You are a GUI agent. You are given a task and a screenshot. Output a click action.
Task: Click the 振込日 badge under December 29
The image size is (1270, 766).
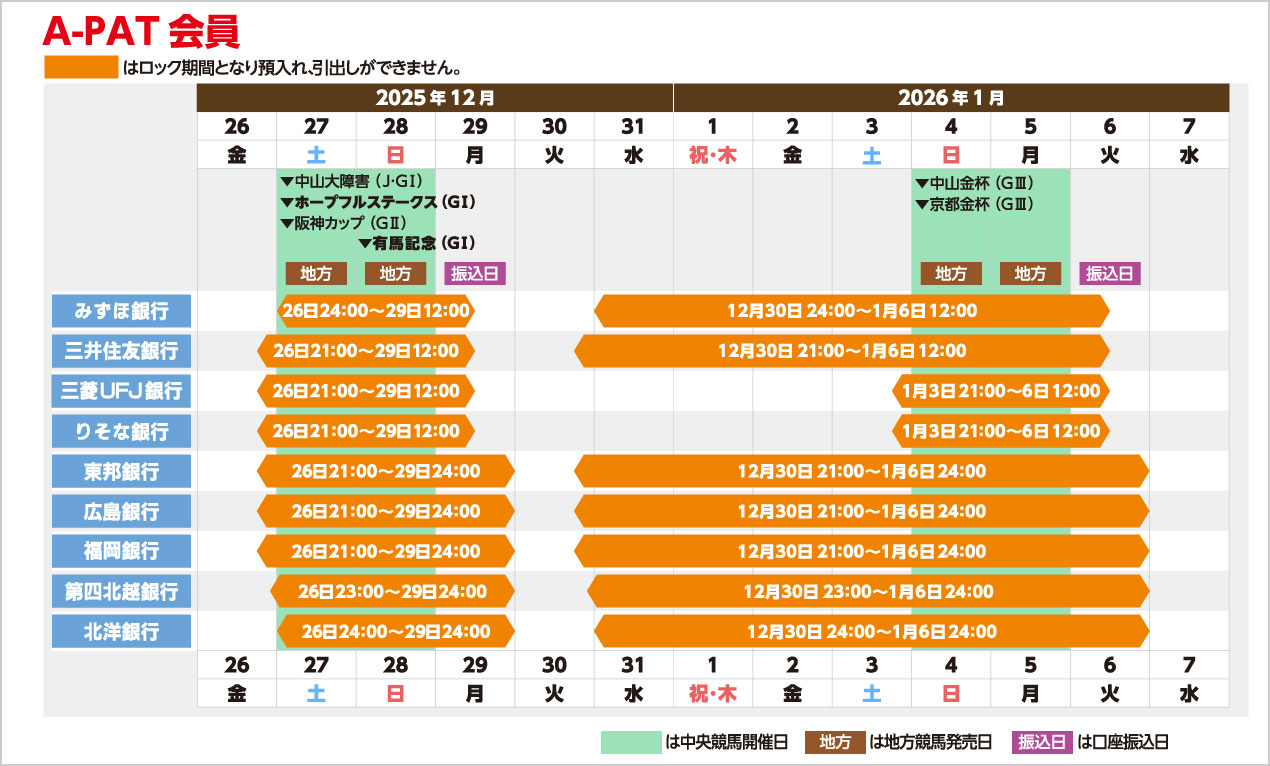pyautogui.click(x=475, y=273)
